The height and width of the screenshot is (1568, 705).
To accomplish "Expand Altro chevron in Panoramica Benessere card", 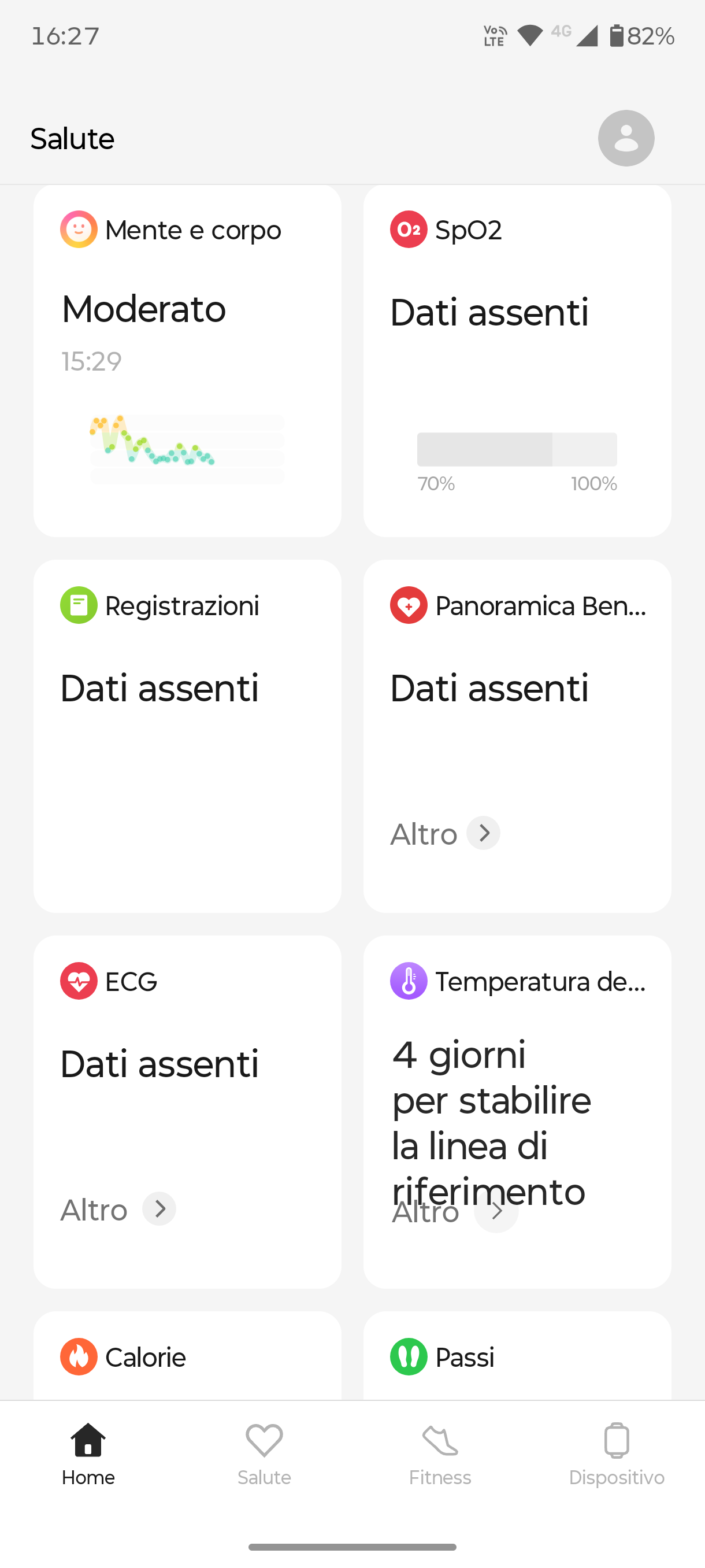I will tap(483, 833).
